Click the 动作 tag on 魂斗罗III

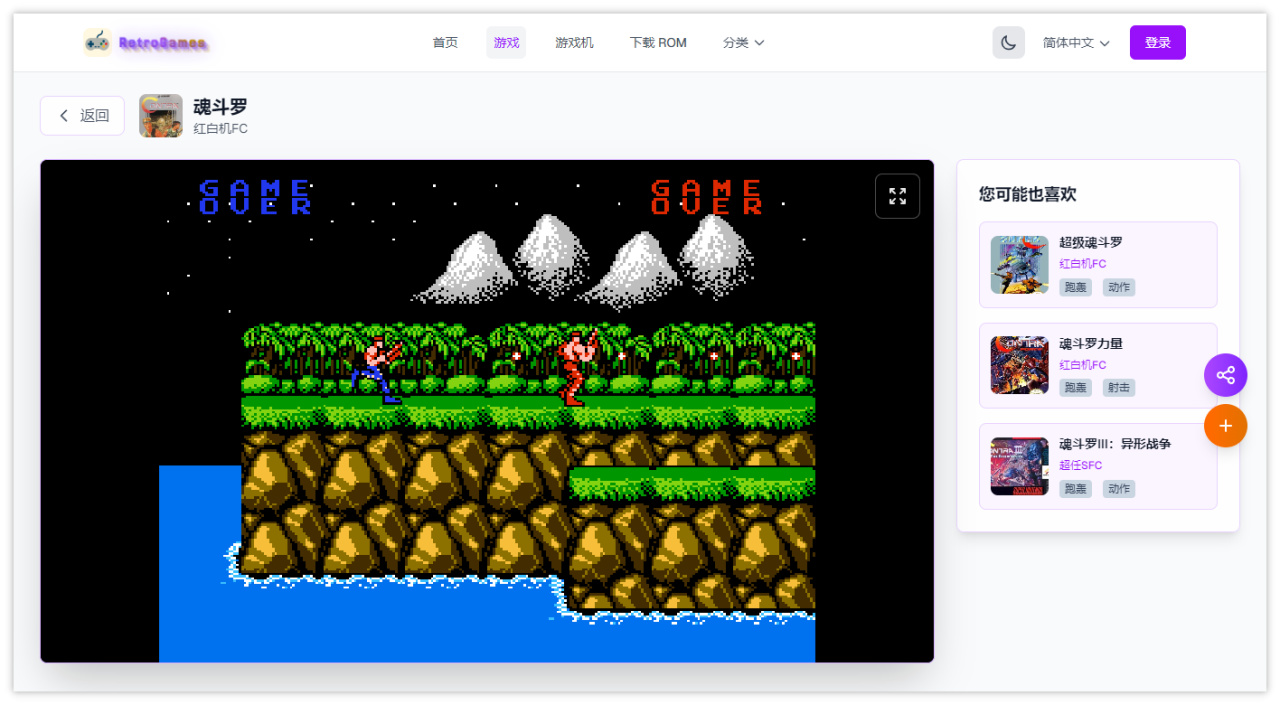tap(1119, 489)
